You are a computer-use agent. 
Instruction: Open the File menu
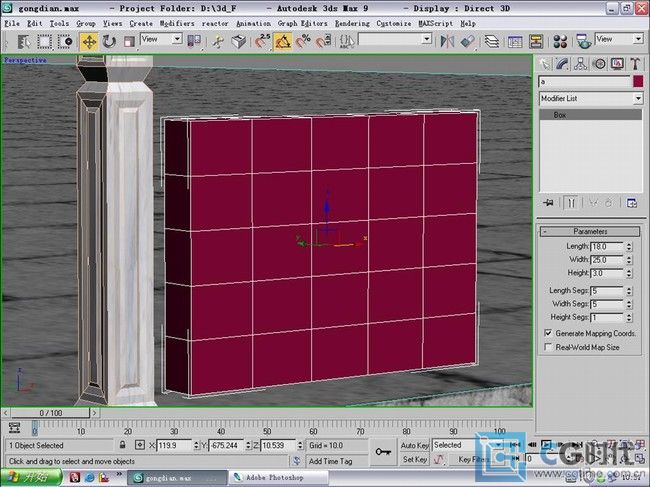(x=12, y=24)
